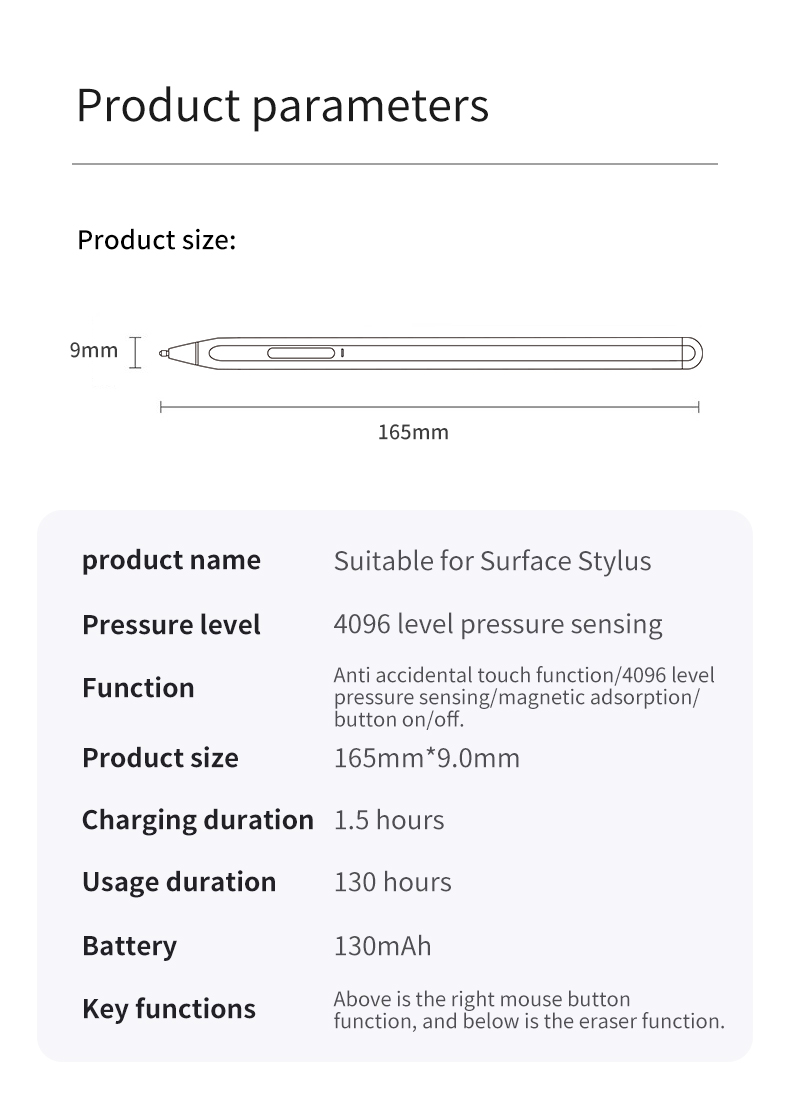This screenshot has width=790, height=1096.
Task: Click the 9mm dimension label
Action: pyautogui.click(x=94, y=349)
